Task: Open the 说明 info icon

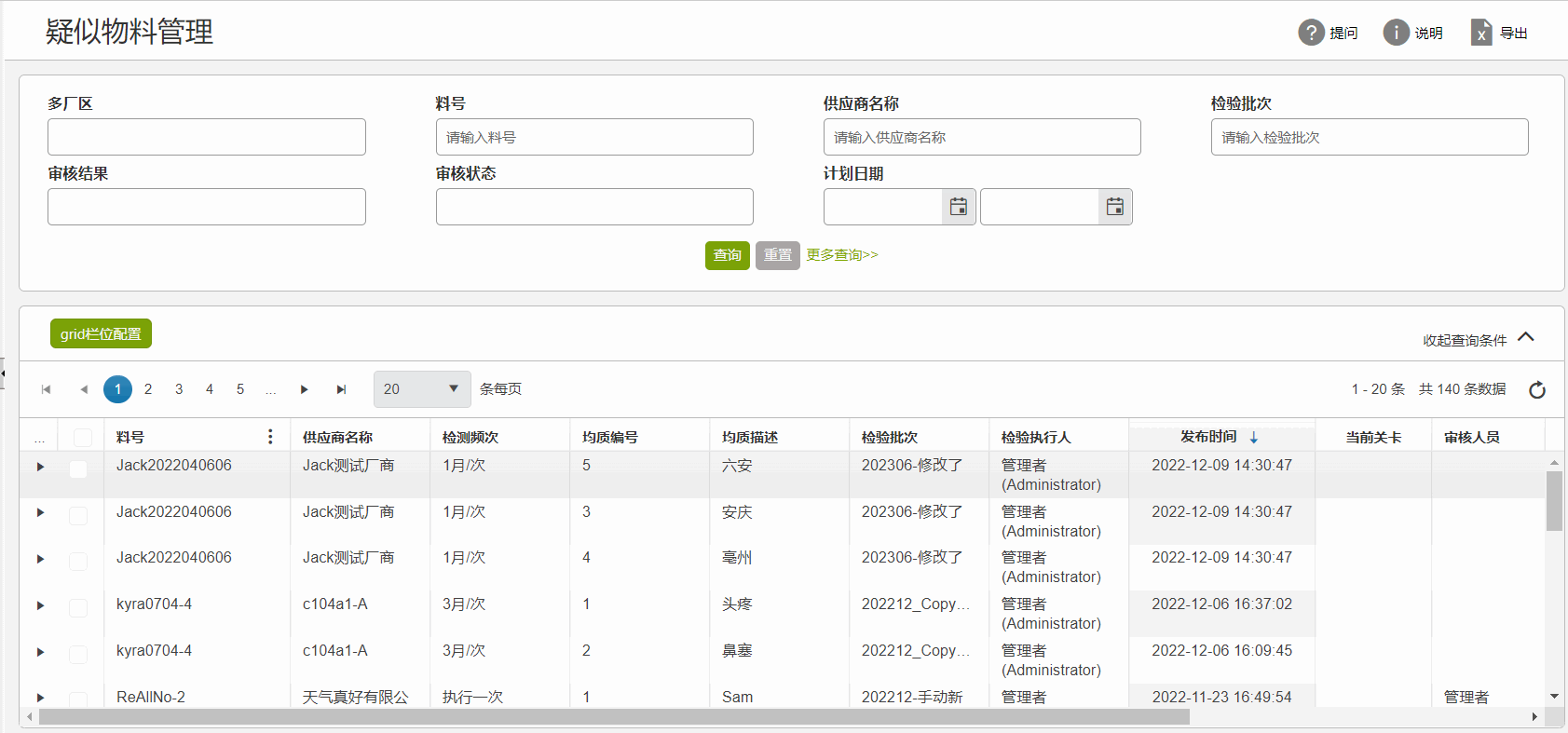Action: pyautogui.click(x=1396, y=33)
